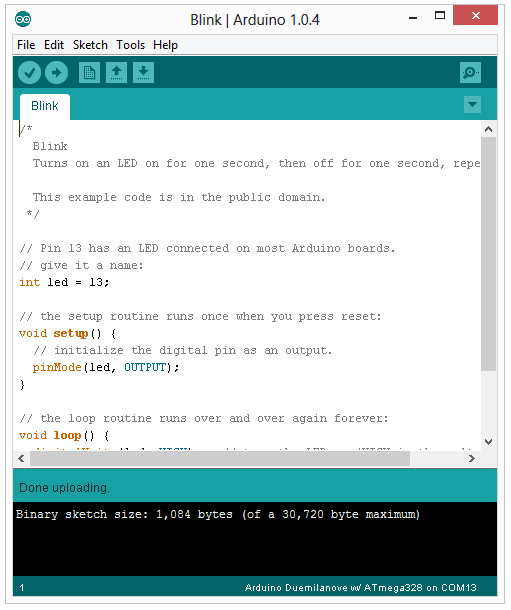Expand the tab options dropdown arrow
Viewport: 511px width, 610px height.
point(472,105)
